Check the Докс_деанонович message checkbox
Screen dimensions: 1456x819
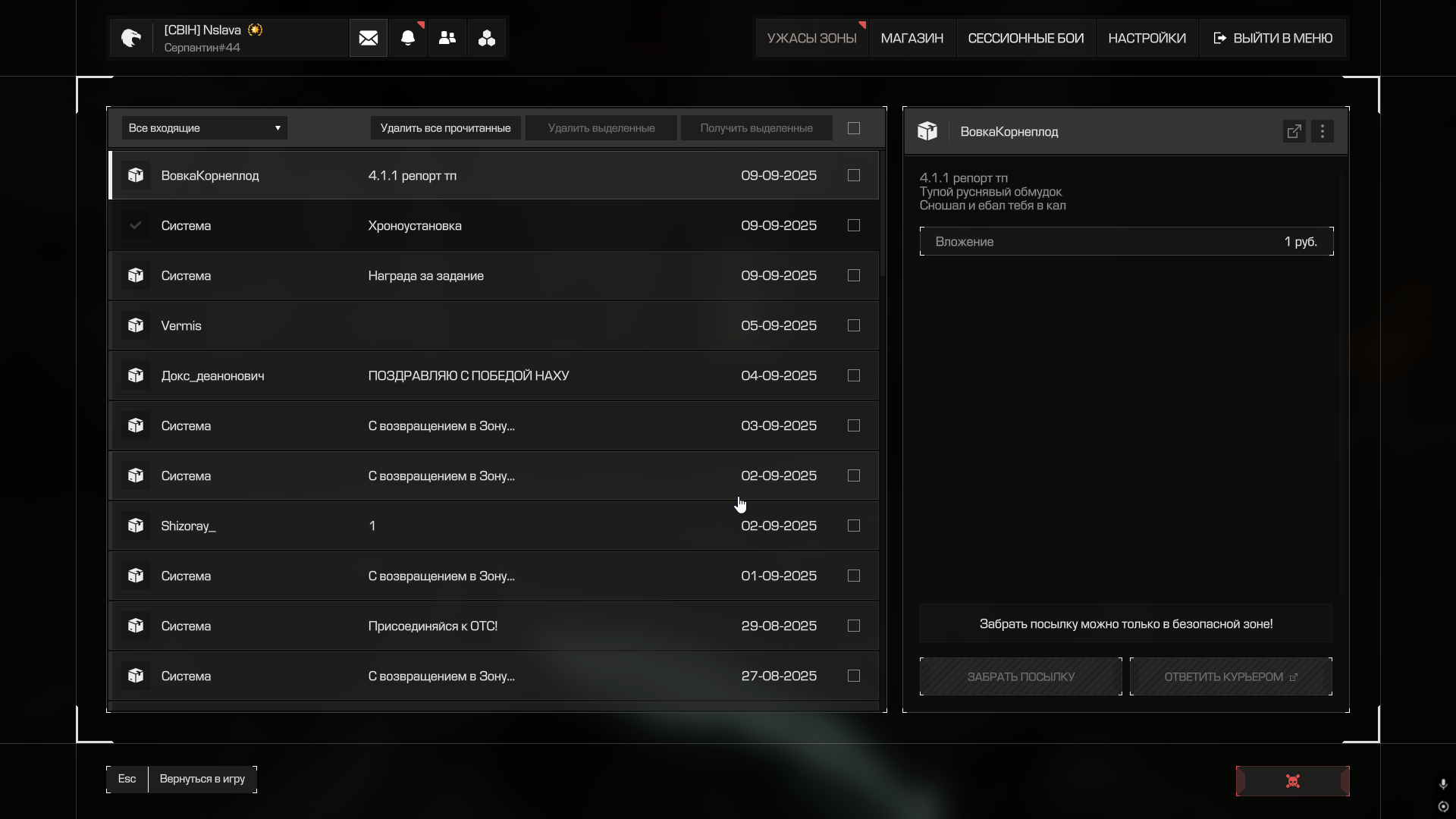[854, 375]
